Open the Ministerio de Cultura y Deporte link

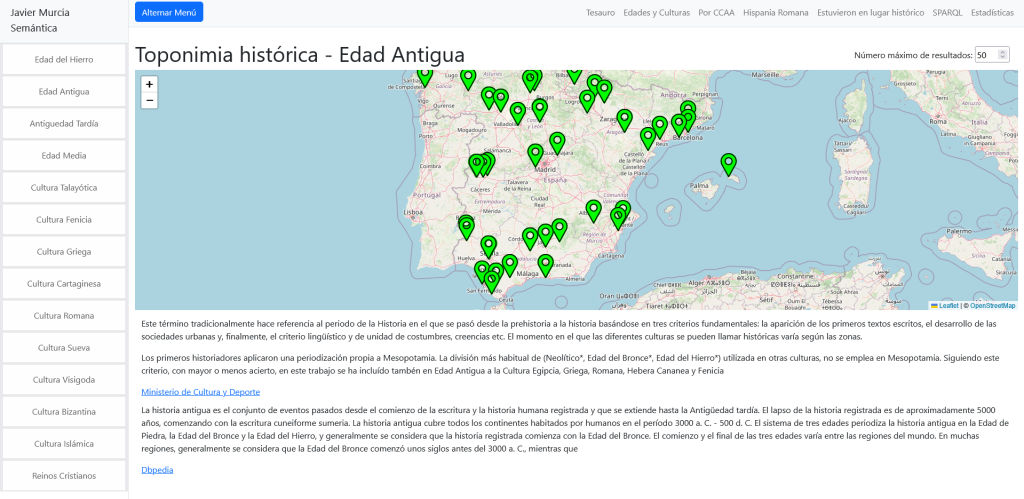coord(200,391)
